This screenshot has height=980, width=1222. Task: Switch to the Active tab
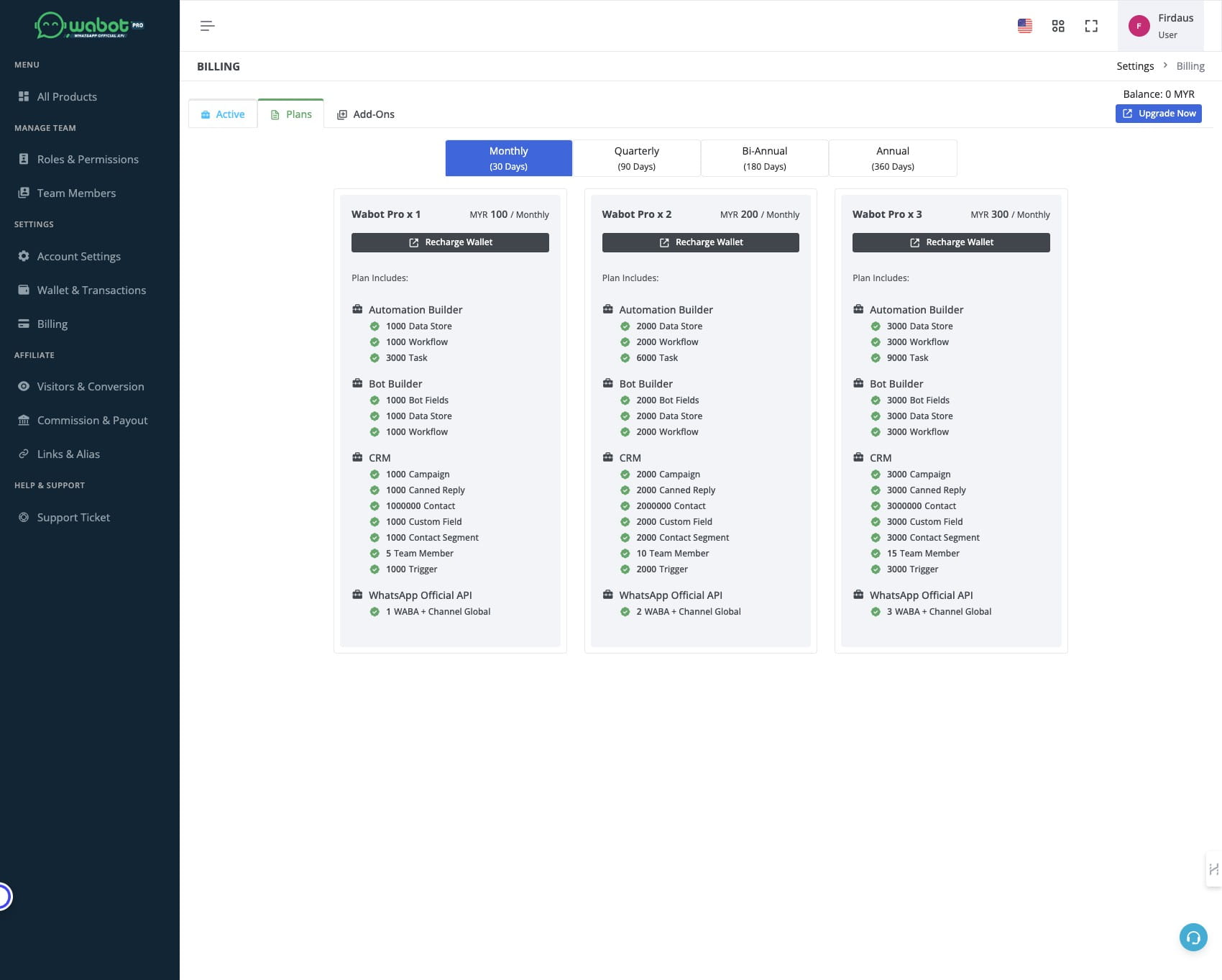pyautogui.click(x=223, y=114)
